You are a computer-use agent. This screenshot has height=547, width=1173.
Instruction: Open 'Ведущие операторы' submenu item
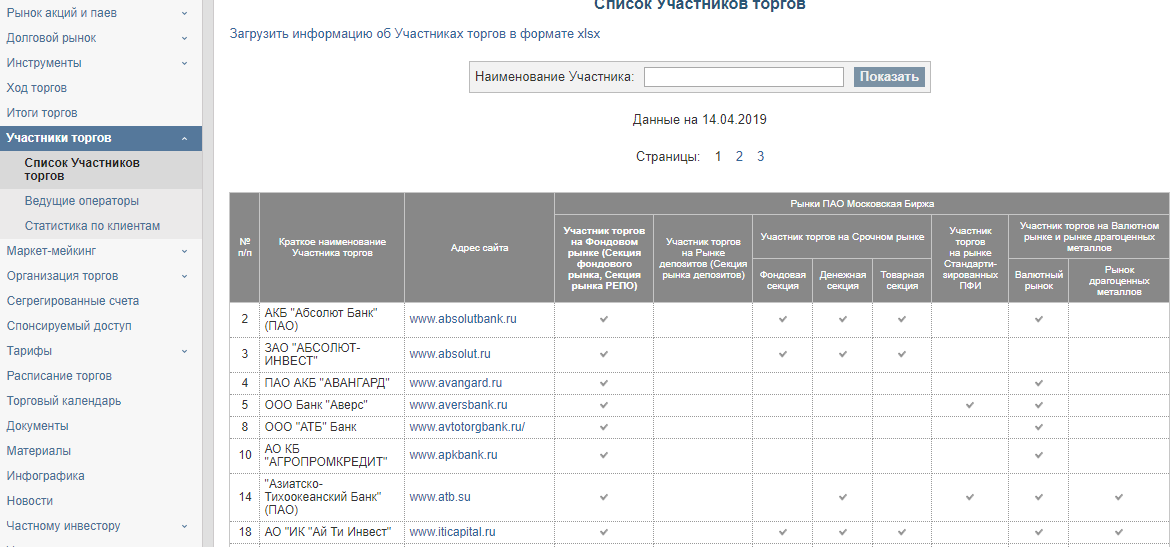click(x=82, y=201)
